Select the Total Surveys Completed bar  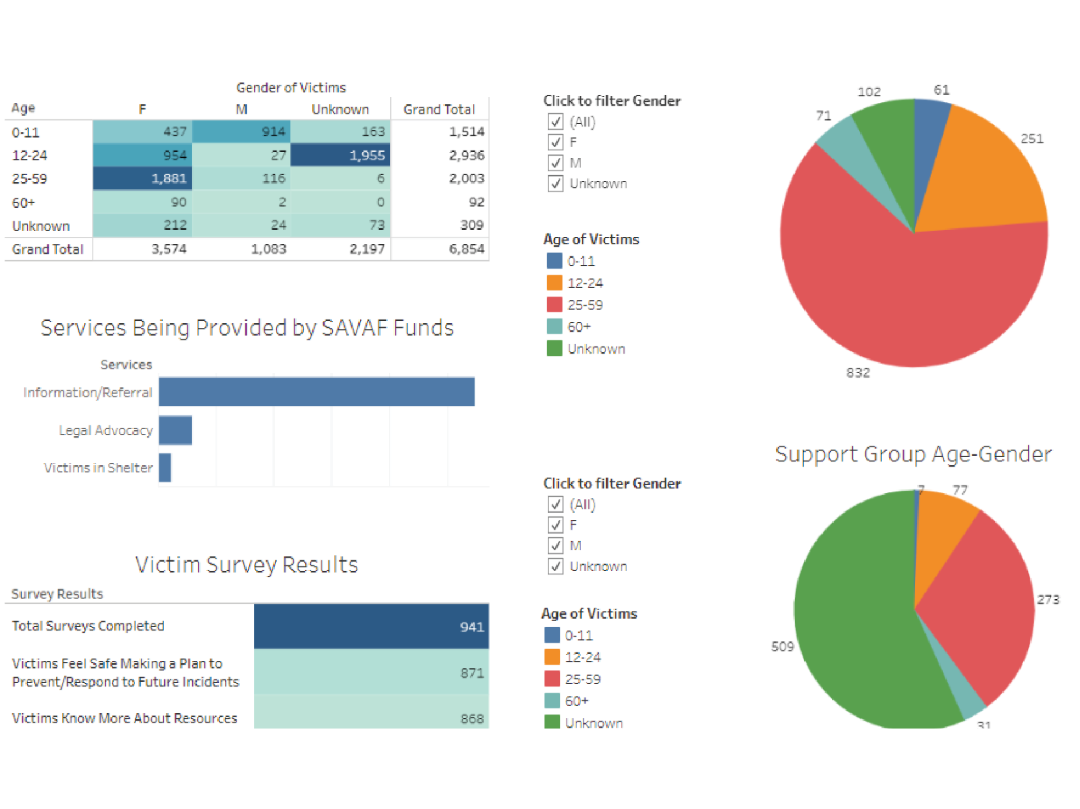coord(370,626)
